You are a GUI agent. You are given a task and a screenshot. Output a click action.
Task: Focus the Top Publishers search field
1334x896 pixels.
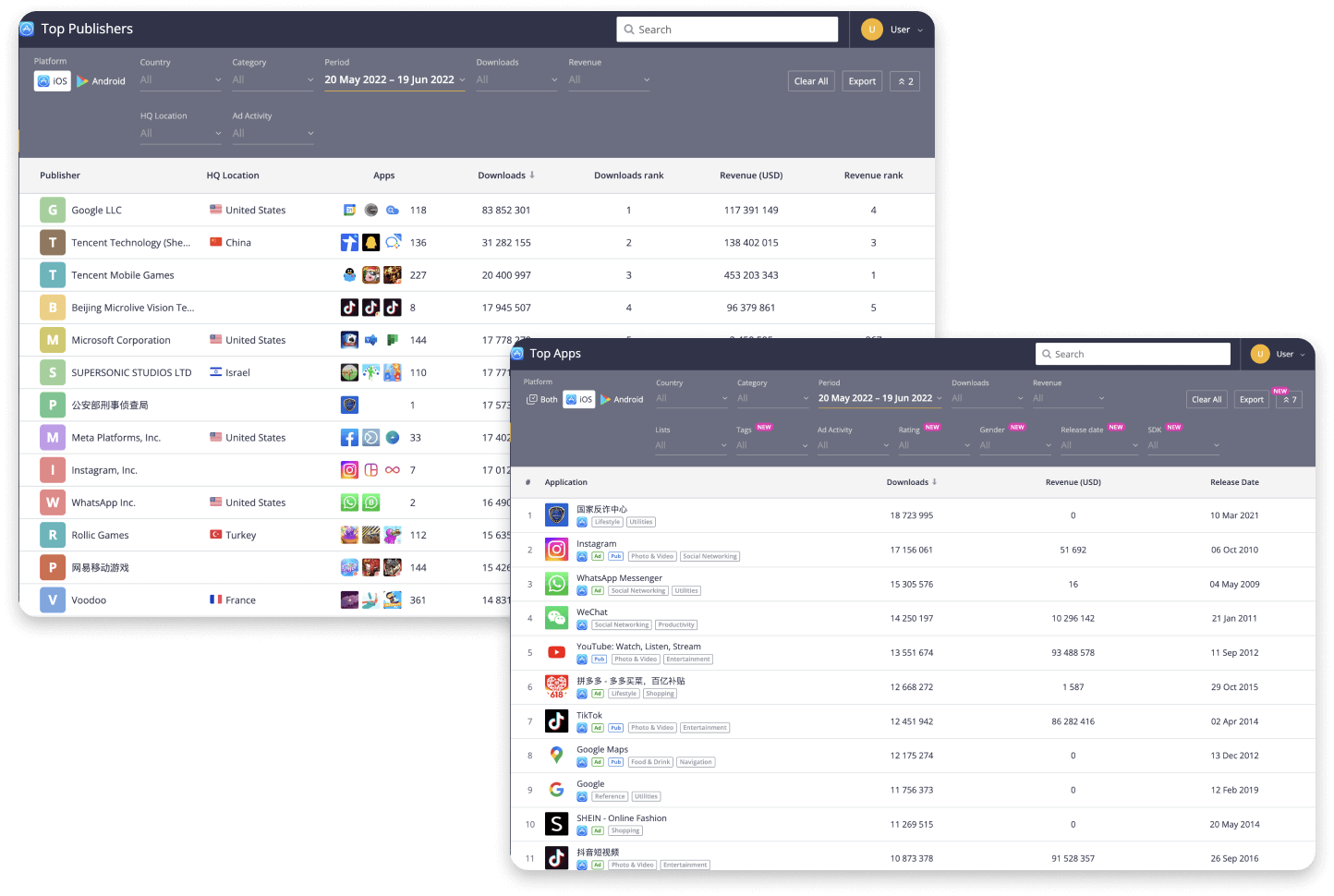point(727,30)
